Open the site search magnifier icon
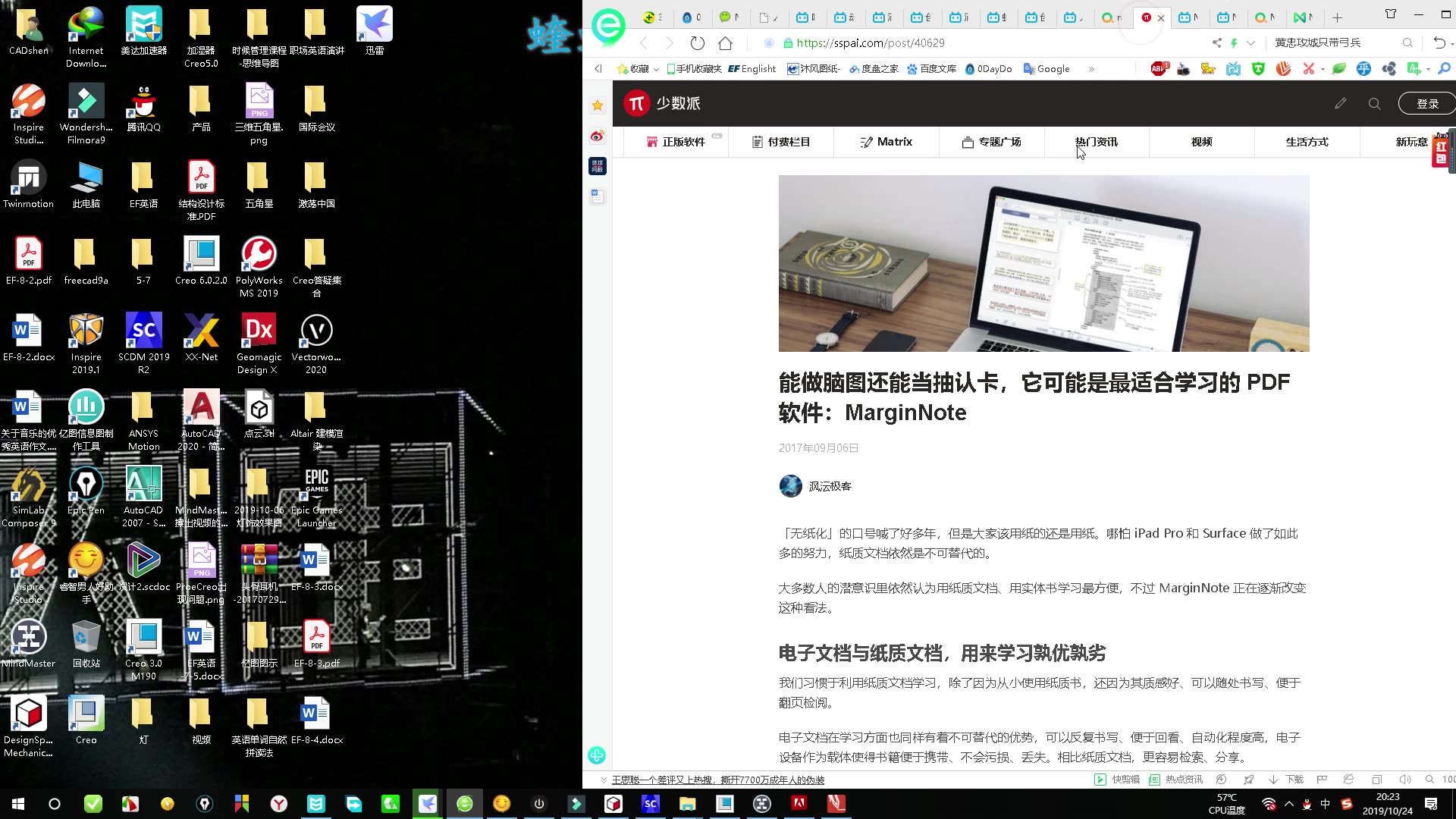 [1374, 103]
